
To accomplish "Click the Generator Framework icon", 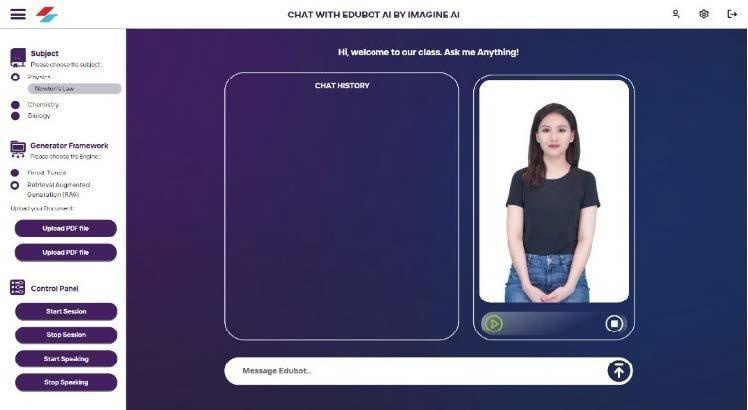I will click(x=18, y=149).
